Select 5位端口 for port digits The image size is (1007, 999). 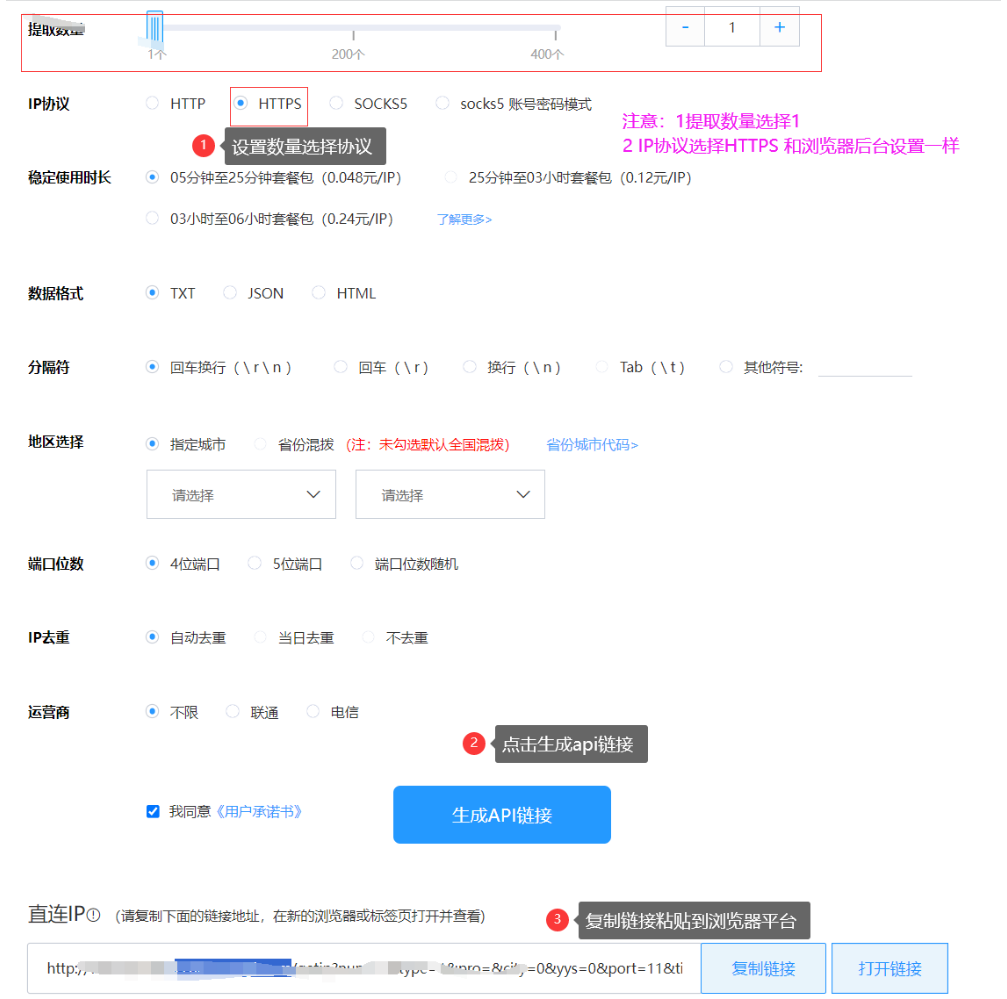(x=254, y=563)
